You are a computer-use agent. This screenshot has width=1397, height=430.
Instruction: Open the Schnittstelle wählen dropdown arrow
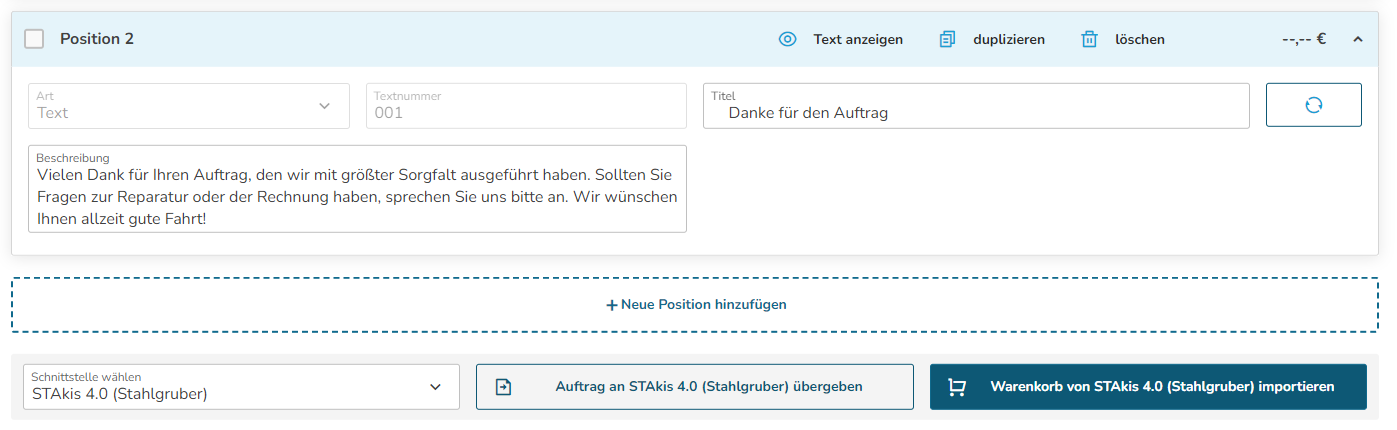click(x=435, y=387)
